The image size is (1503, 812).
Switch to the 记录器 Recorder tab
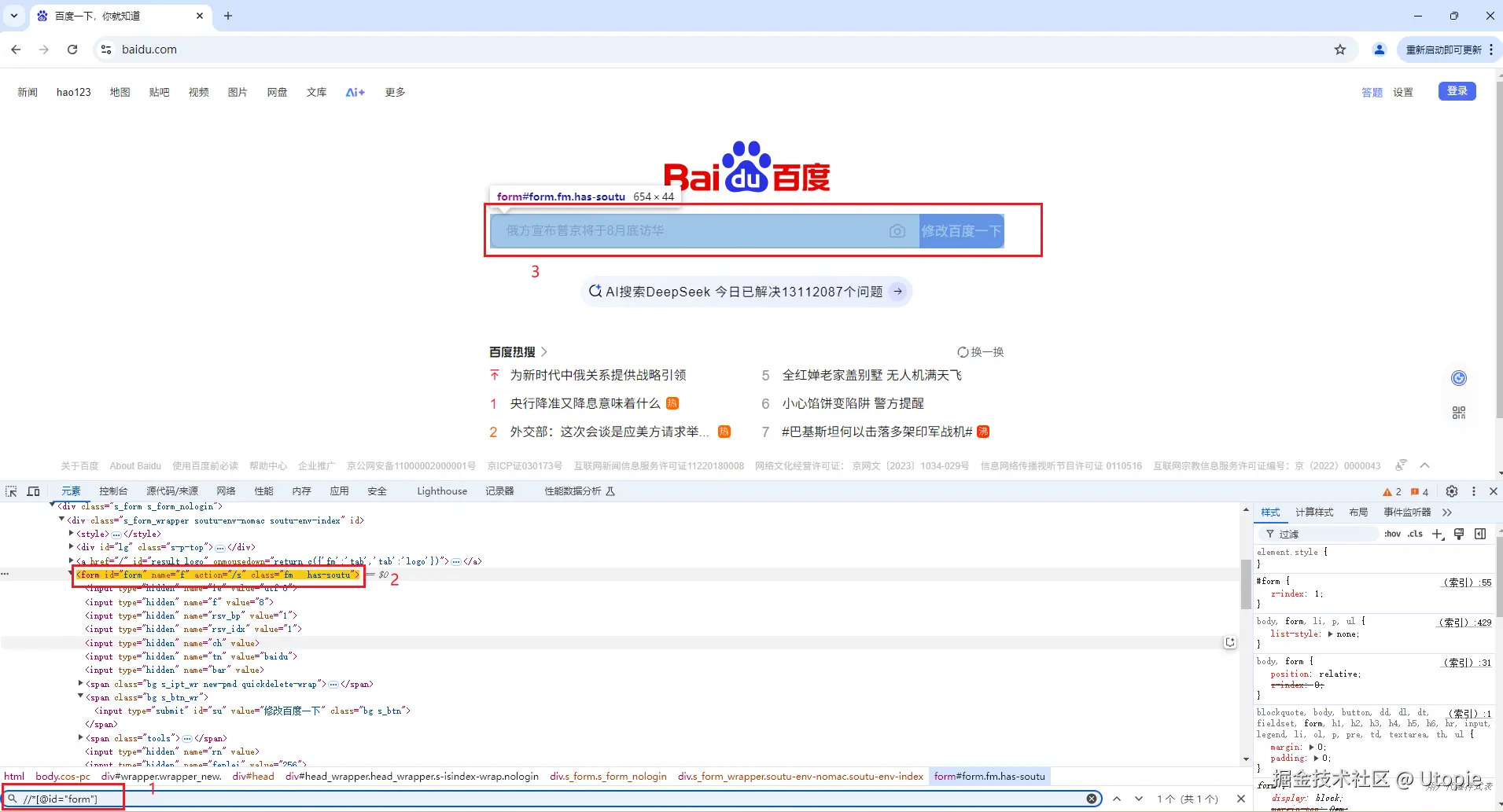tap(499, 491)
